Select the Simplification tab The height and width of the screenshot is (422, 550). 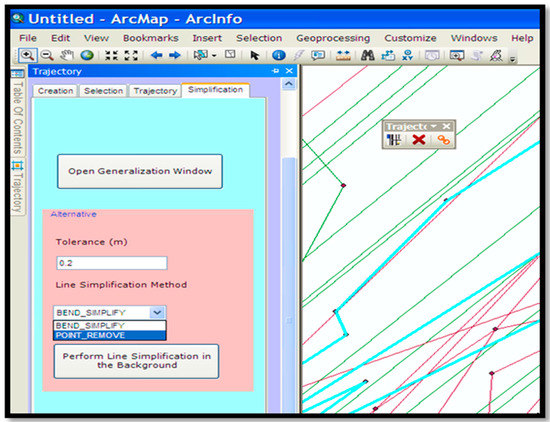[215, 90]
